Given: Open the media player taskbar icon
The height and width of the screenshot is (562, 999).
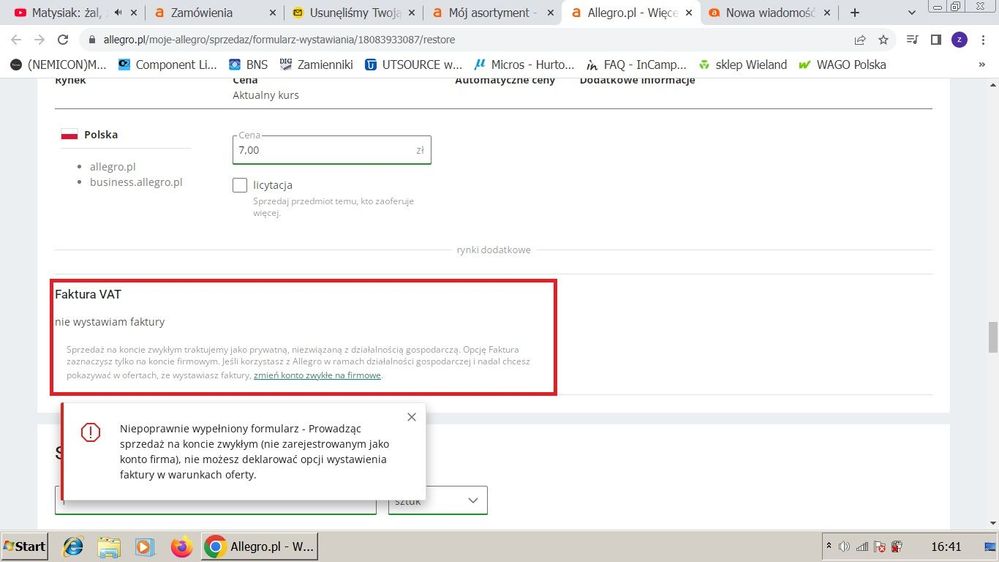Looking at the screenshot, I should pyautogui.click(x=145, y=547).
